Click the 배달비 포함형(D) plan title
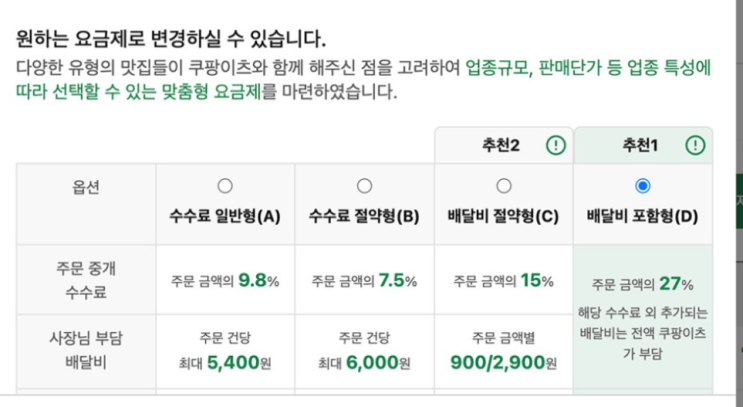This screenshot has height=407, width=743. (x=643, y=217)
